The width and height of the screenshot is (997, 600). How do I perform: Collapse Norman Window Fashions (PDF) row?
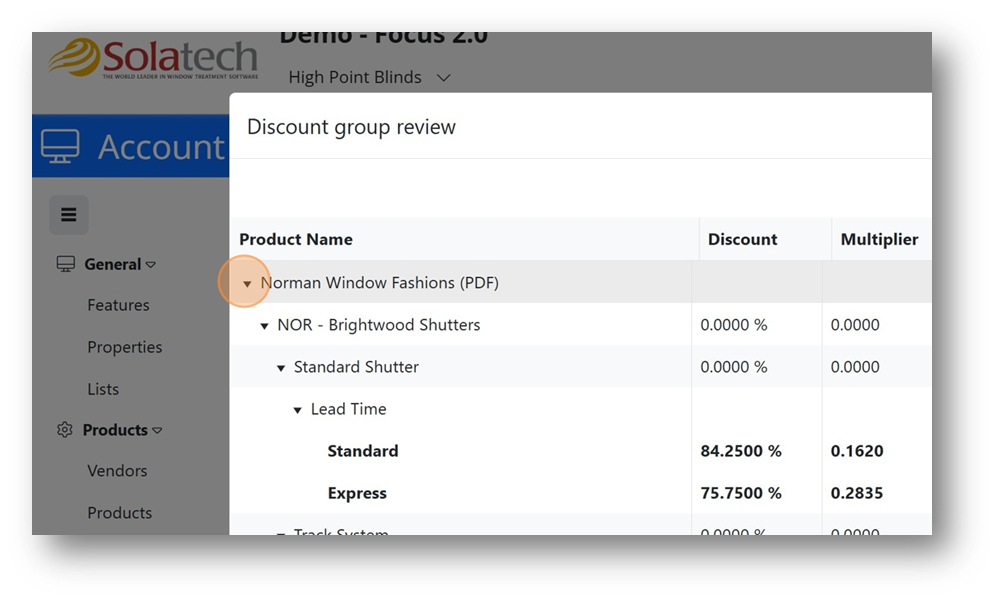coord(247,283)
